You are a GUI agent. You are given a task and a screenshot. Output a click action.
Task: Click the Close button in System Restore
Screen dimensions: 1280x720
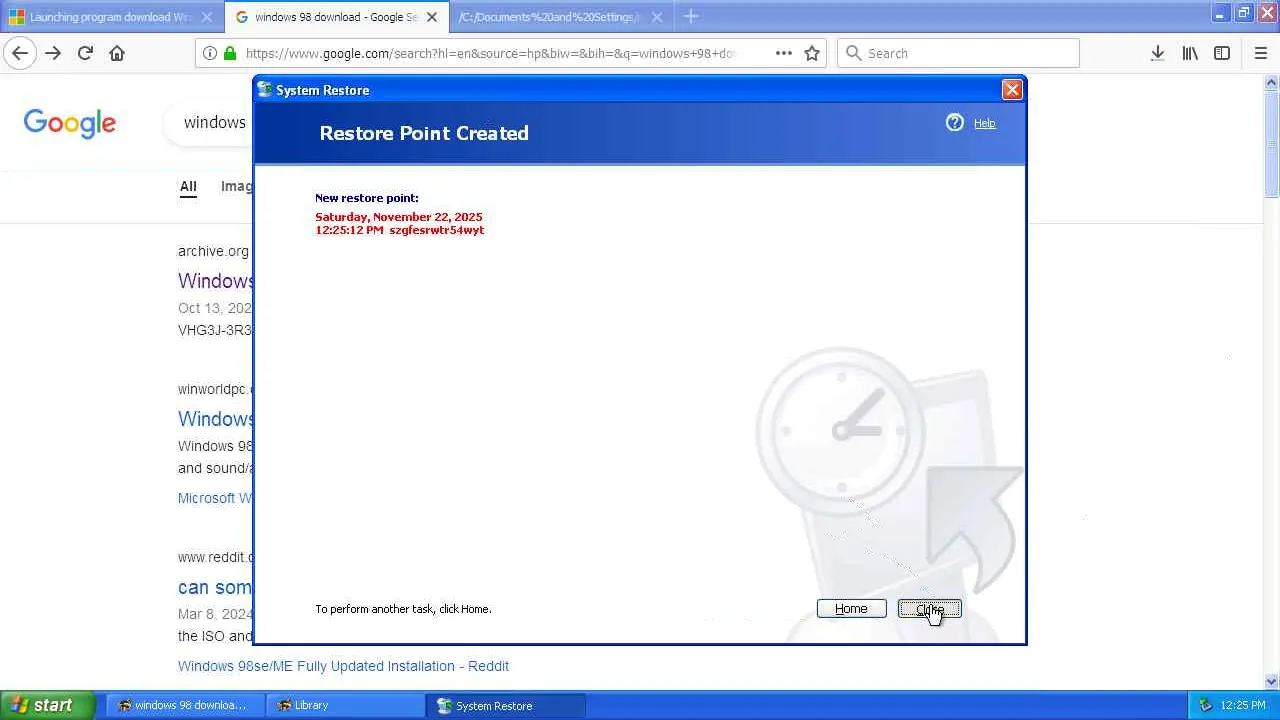[929, 609]
